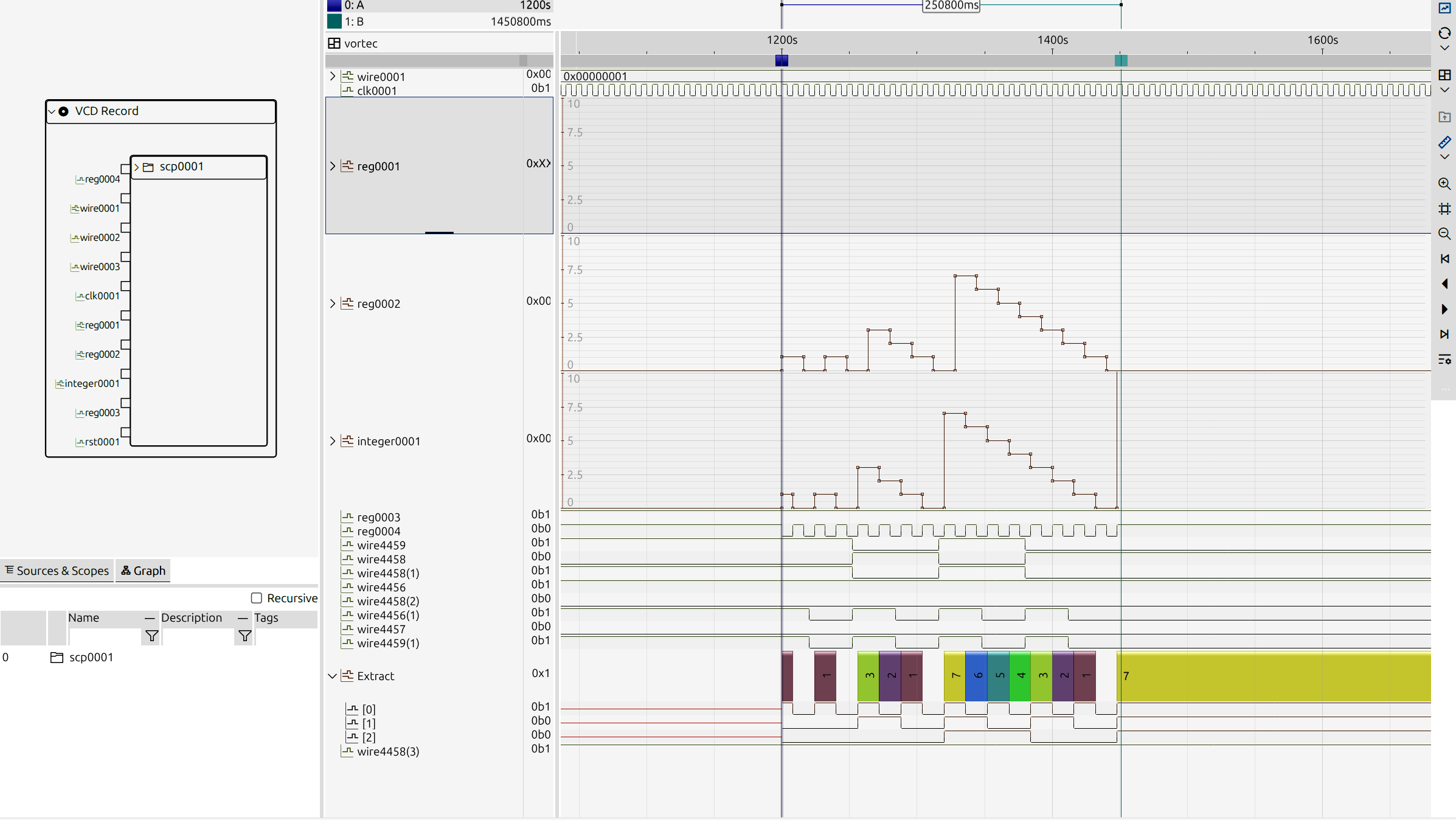
Task: Select the ruler measurement tool icon
Action: [x=1444, y=142]
